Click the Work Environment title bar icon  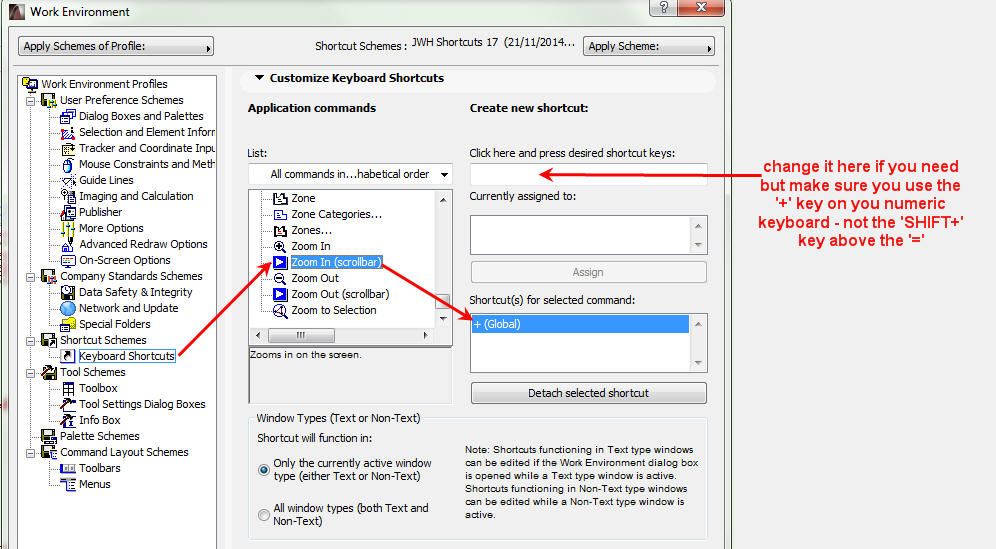tap(16, 11)
